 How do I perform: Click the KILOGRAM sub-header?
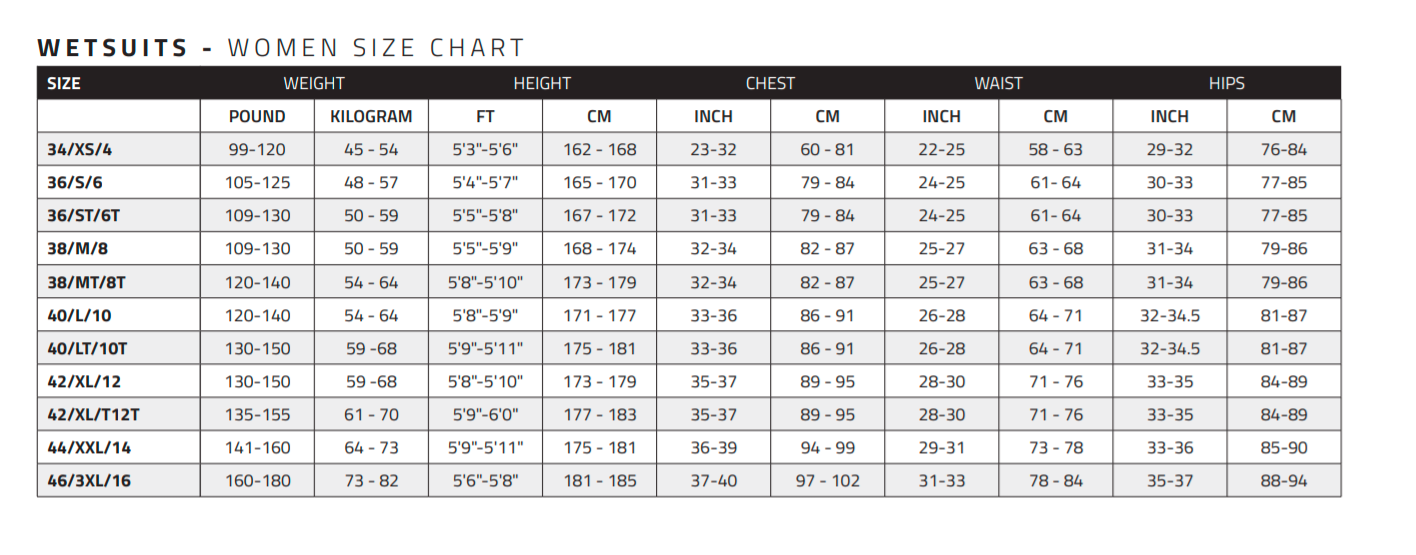tap(371, 117)
